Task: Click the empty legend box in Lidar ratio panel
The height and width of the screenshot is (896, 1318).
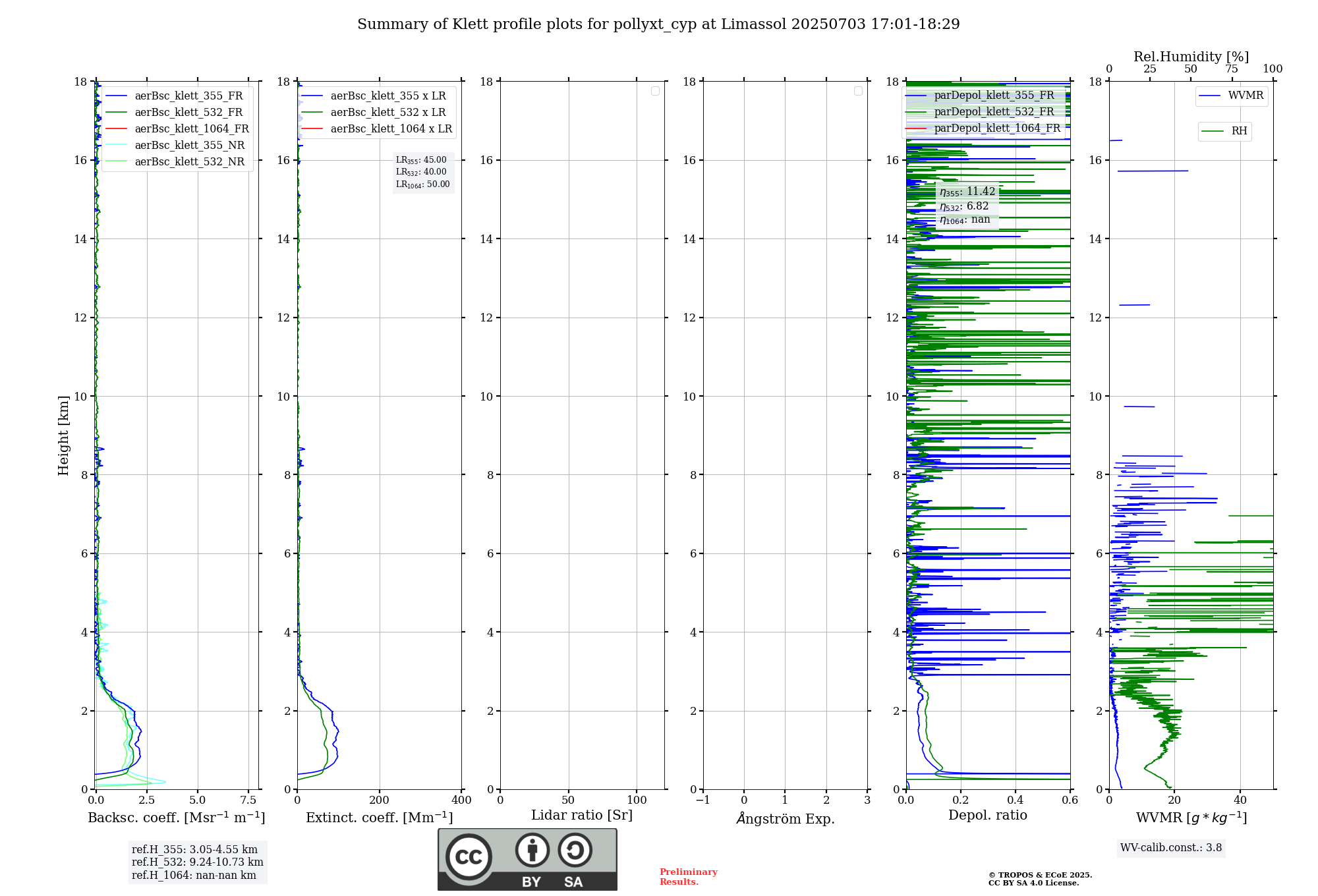Action: (x=655, y=91)
